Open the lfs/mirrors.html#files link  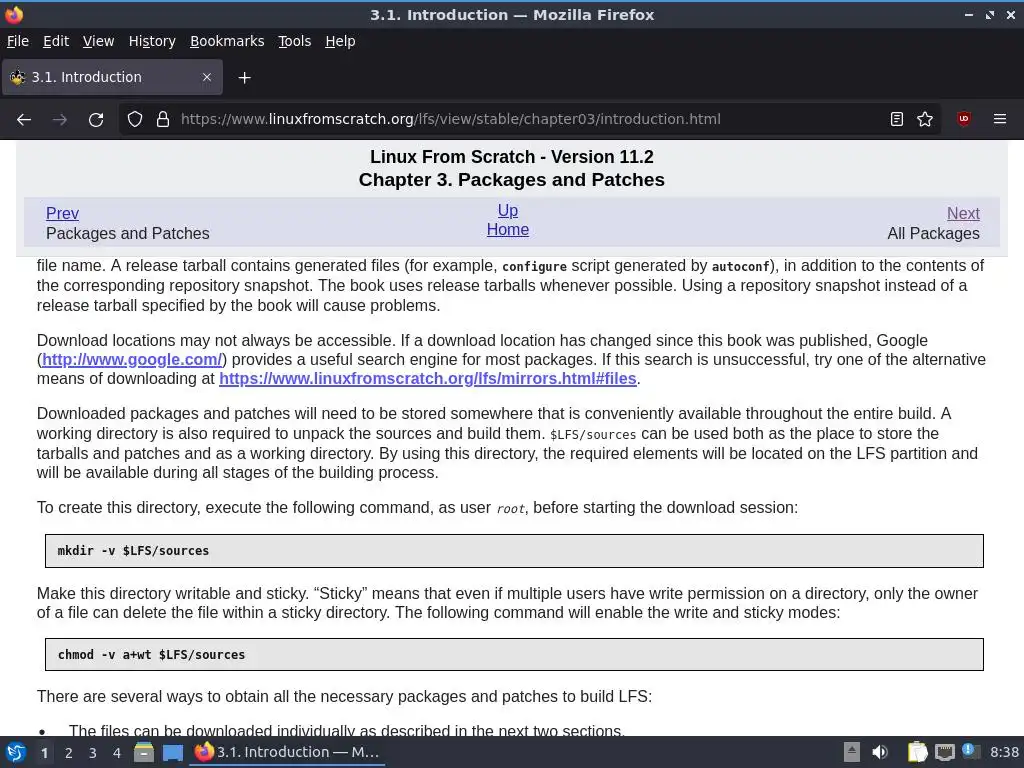point(428,379)
